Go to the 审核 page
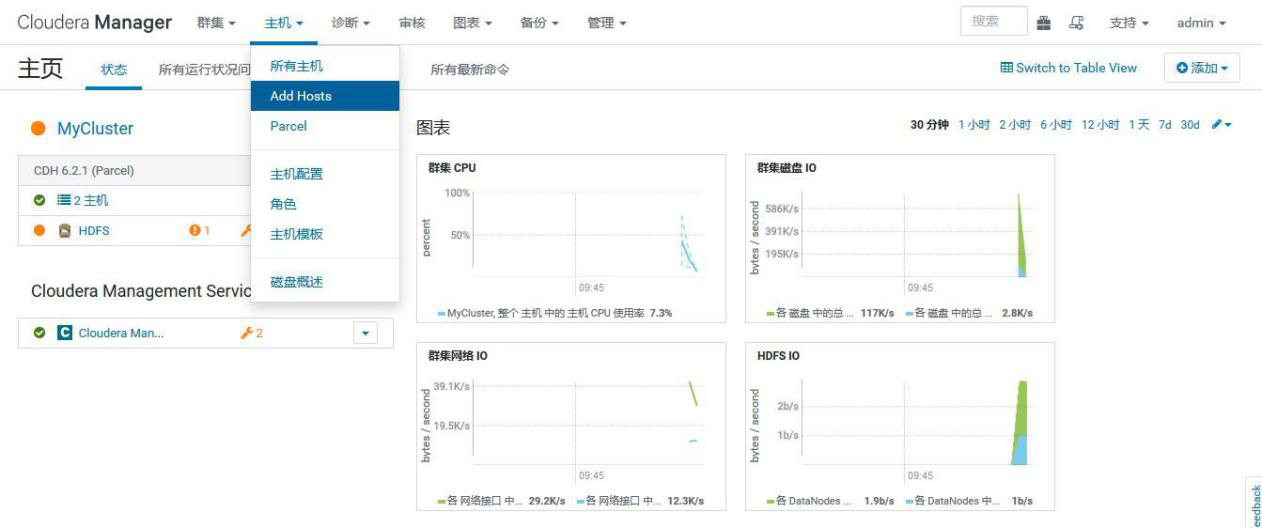1262x528 pixels. tap(412, 23)
